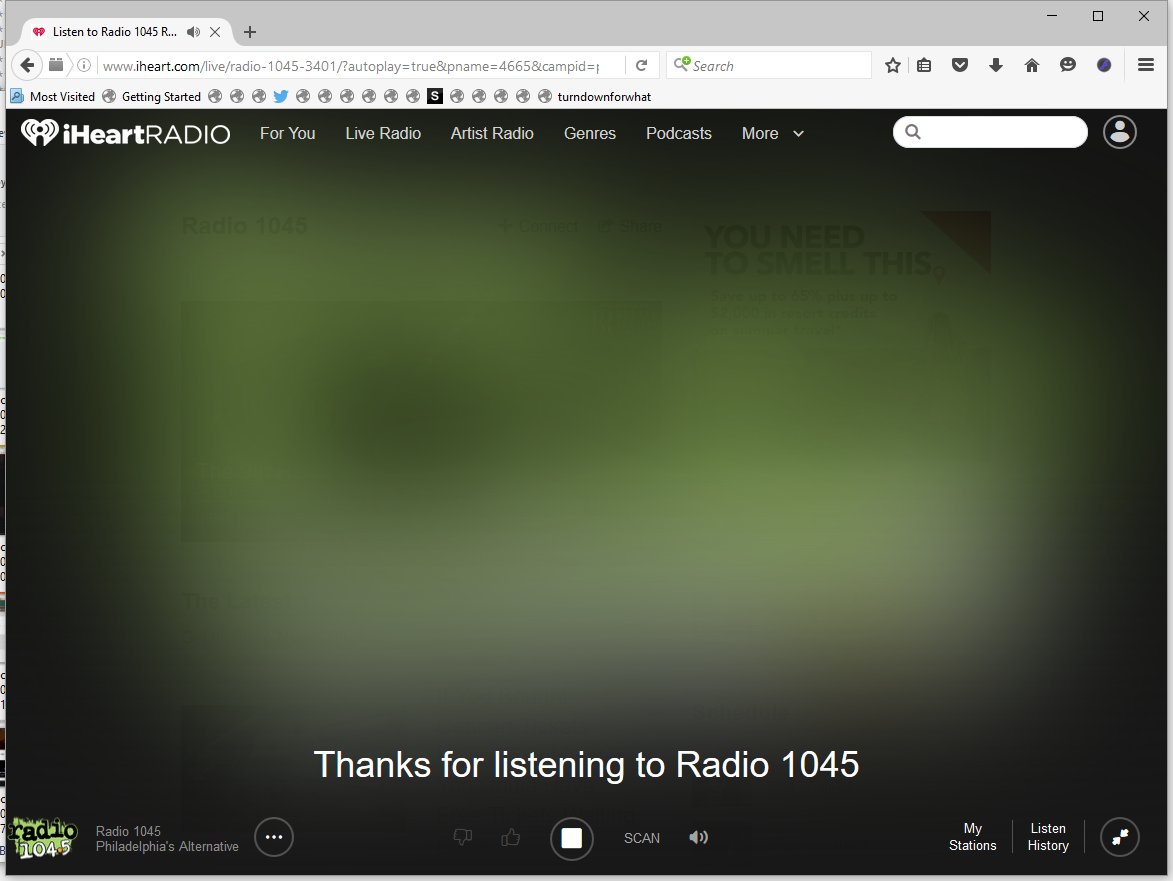Click the iheart.com URL address bar
Screen dimensions: 1173x881
point(350,66)
